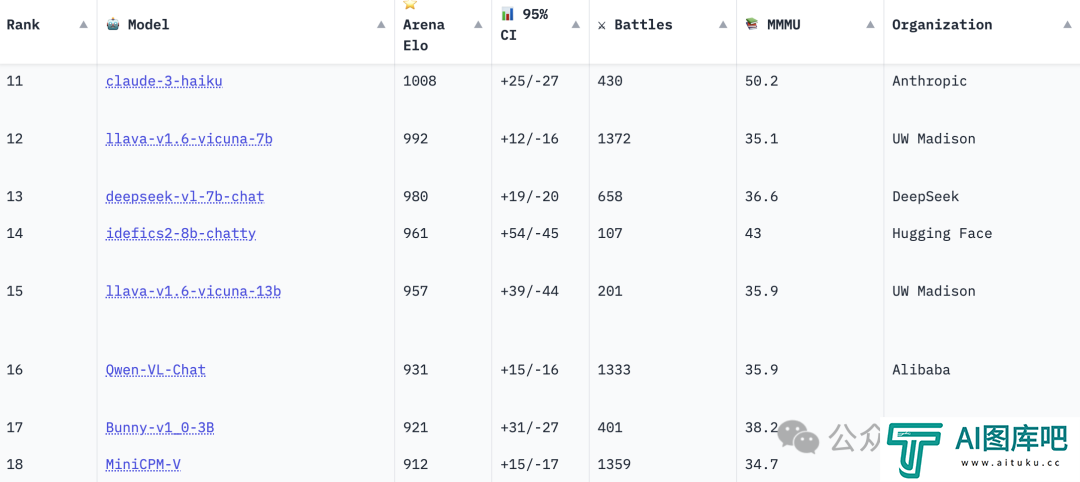Toggle sorting on the 95% CI column
The height and width of the screenshot is (482, 1080).
(576, 25)
